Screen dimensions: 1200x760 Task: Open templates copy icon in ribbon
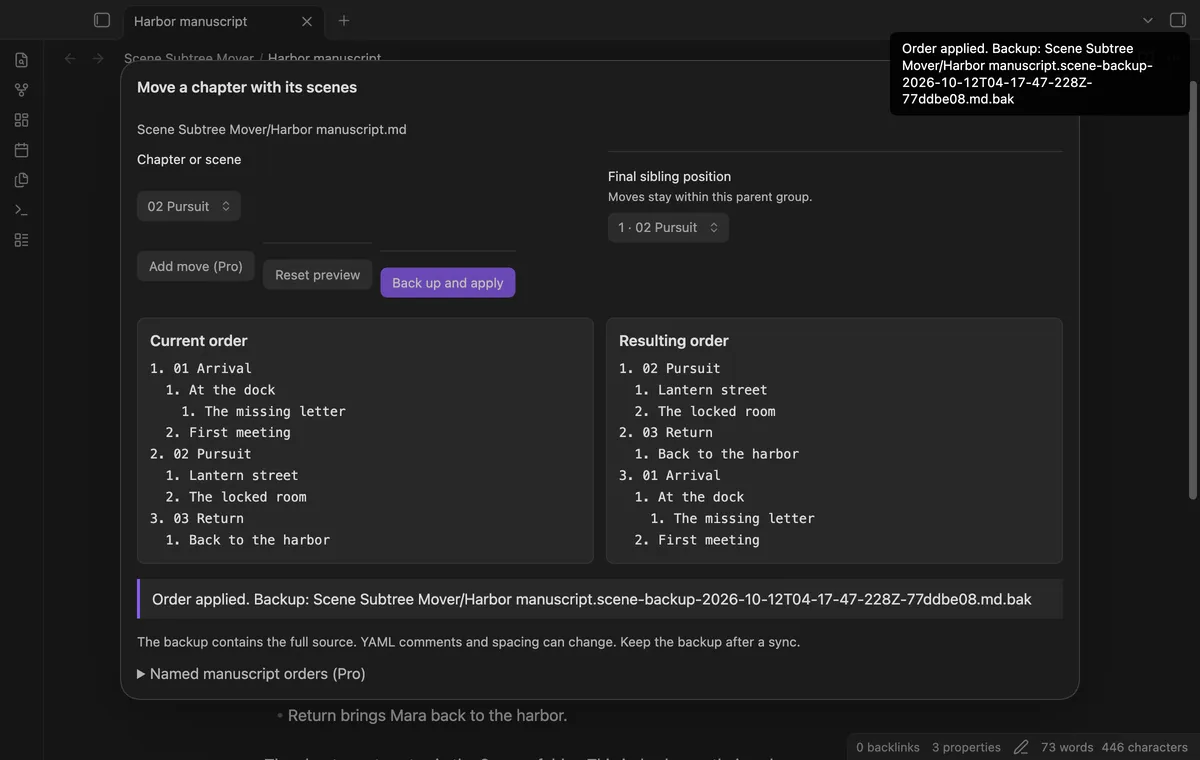(x=21, y=180)
